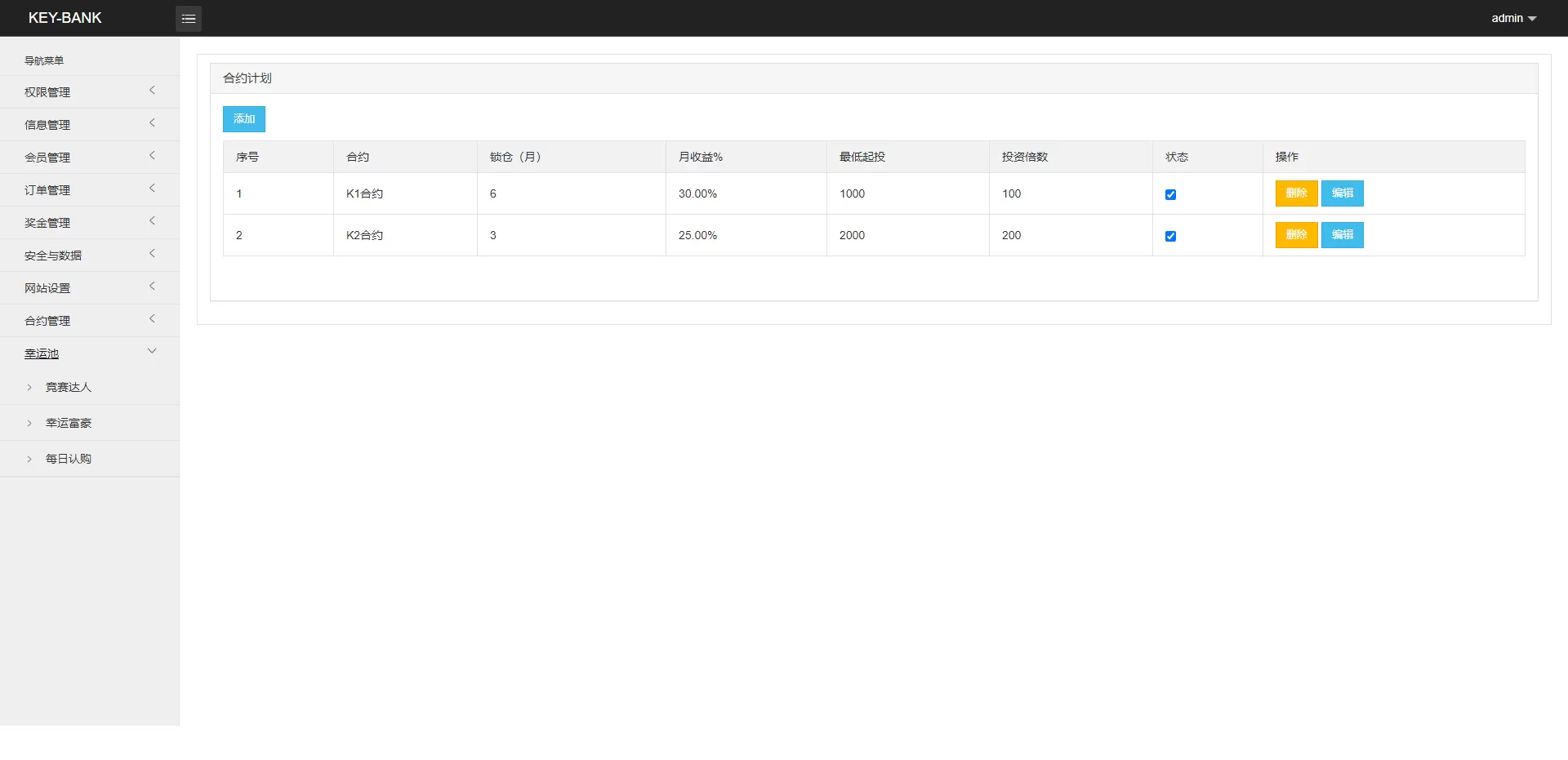Go to 竞赛达人 submenu item
This screenshot has width=1568, height=760.
tap(69, 387)
